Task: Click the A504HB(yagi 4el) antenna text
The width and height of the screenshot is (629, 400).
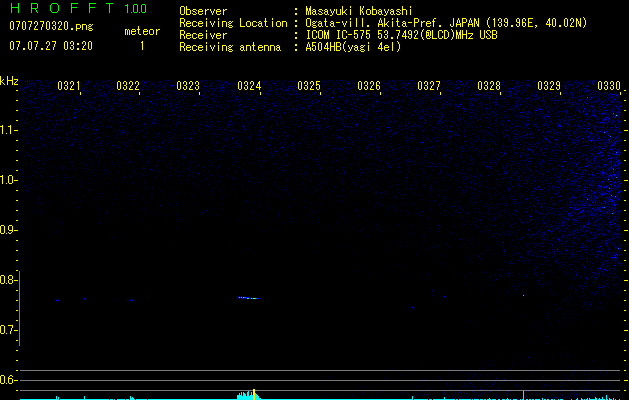Action: (353, 47)
